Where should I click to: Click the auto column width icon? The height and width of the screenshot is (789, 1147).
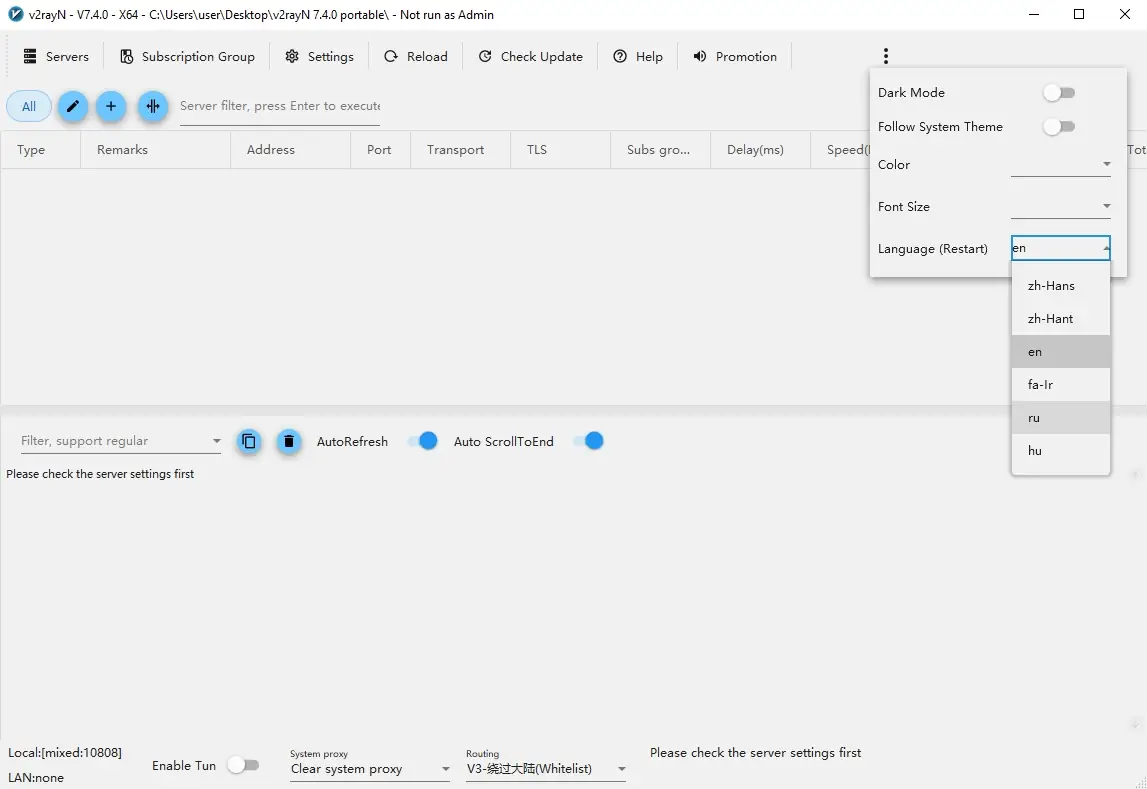152,106
